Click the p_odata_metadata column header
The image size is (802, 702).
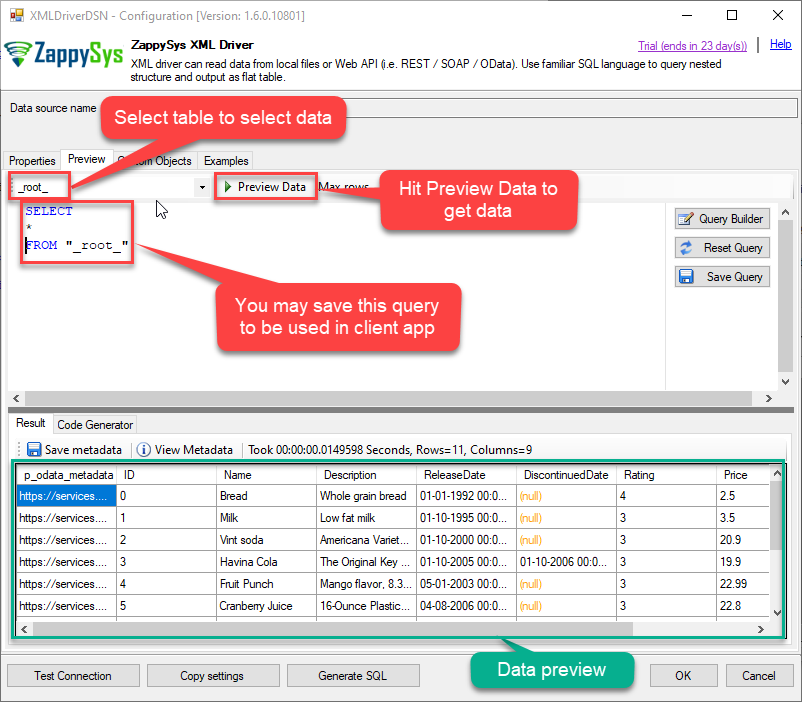pyautogui.click(x=66, y=475)
